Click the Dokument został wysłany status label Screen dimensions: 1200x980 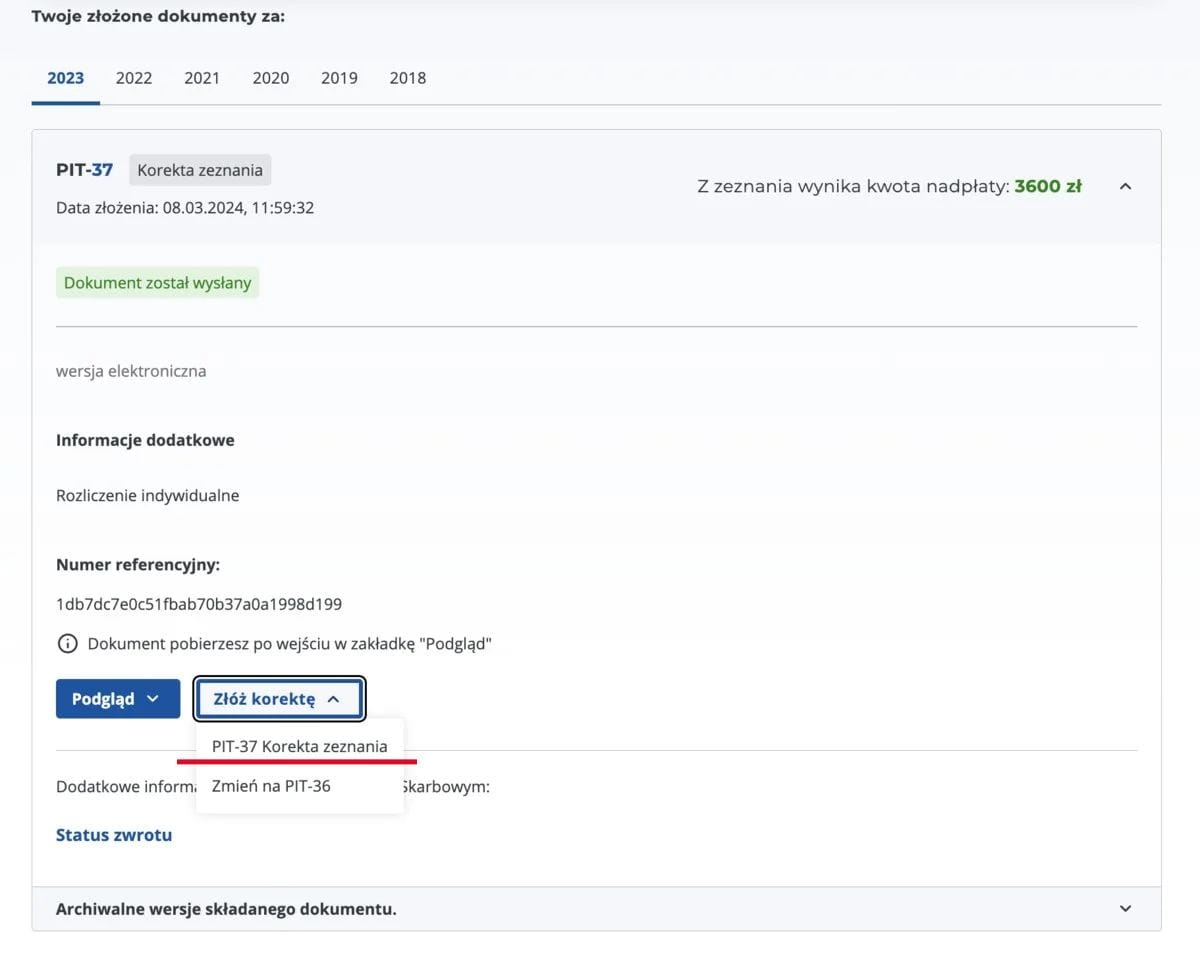click(x=157, y=283)
